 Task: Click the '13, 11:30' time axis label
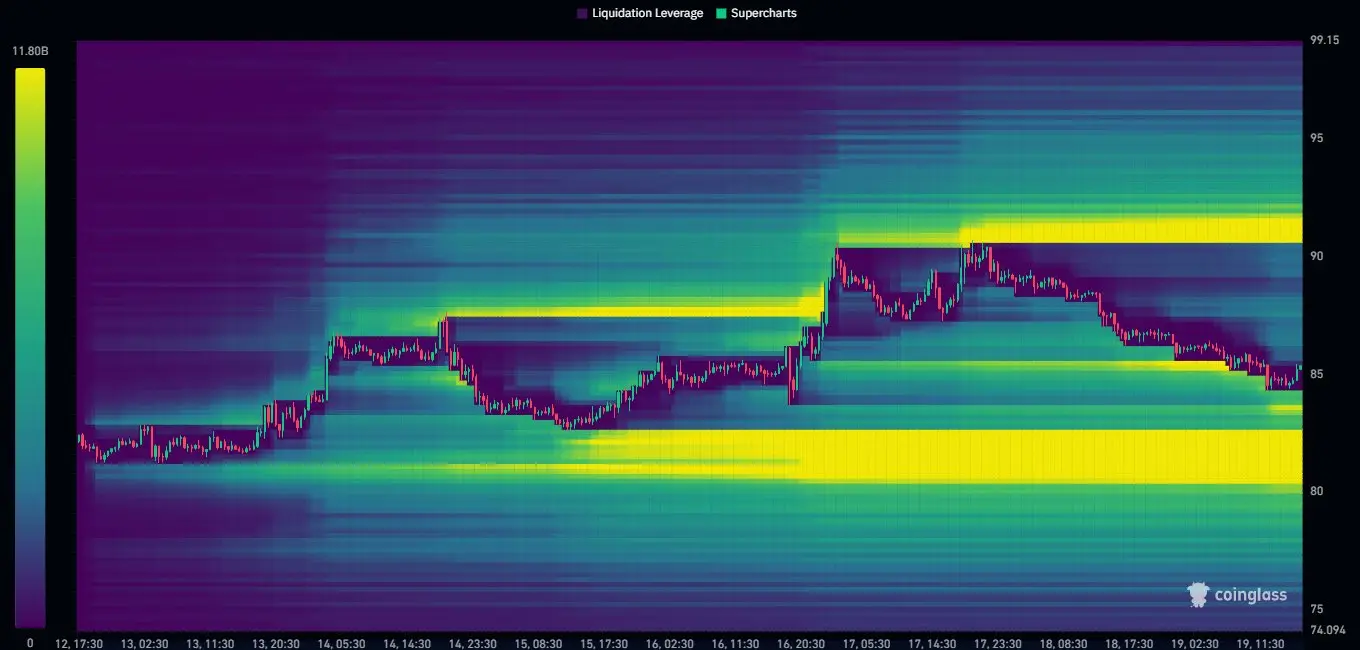(x=210, y=643)
